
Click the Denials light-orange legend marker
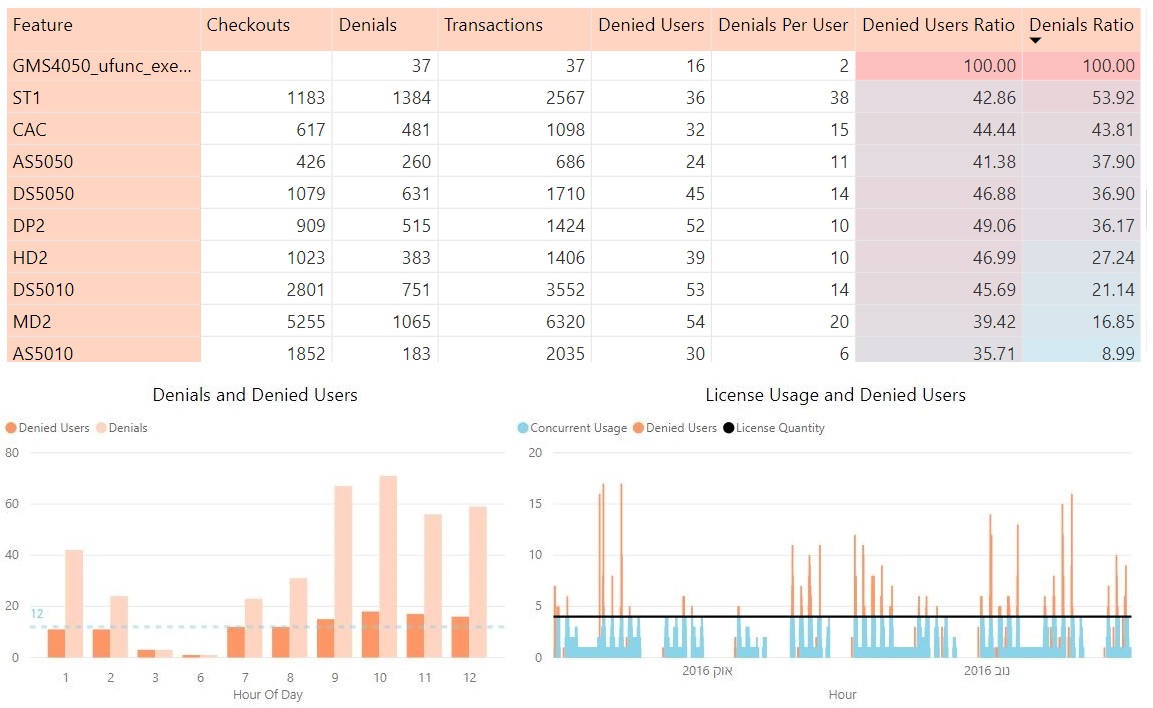(x=101, y=428)
